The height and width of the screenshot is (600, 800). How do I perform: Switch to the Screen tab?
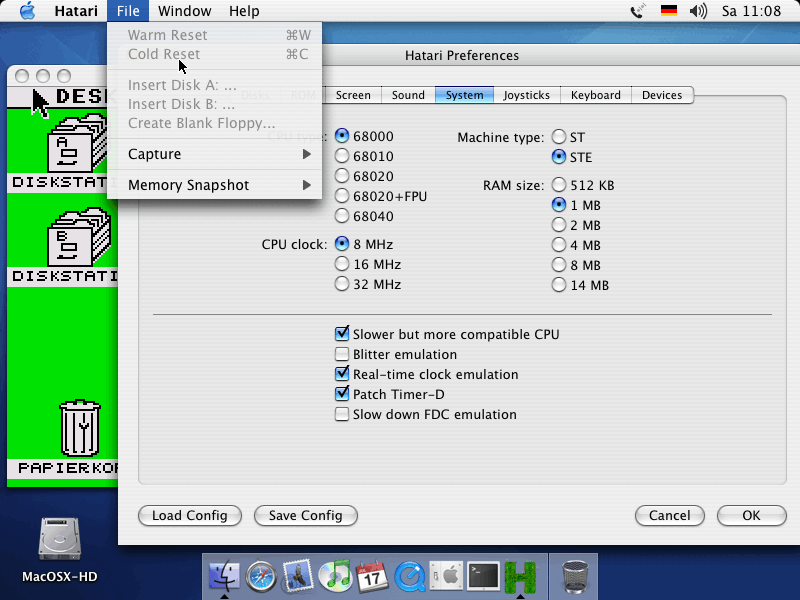353,95
